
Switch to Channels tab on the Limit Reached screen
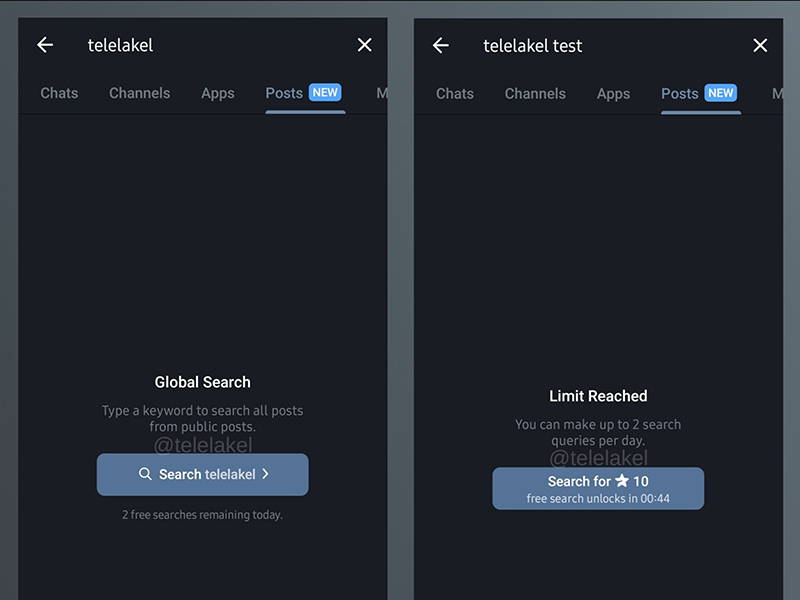click(x=535, y=93)
